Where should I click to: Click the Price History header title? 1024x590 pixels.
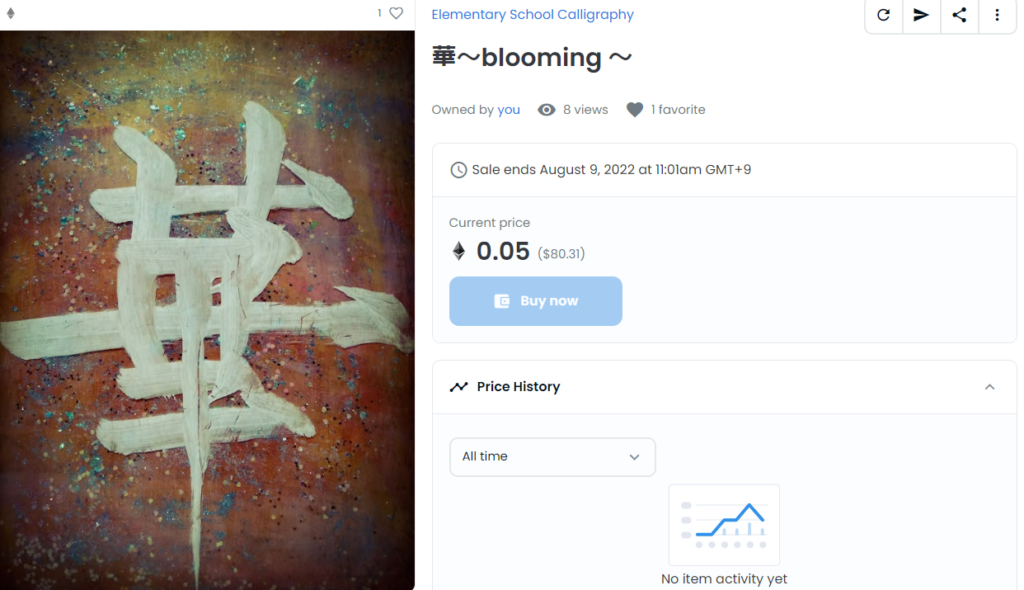tap(518, 387)
